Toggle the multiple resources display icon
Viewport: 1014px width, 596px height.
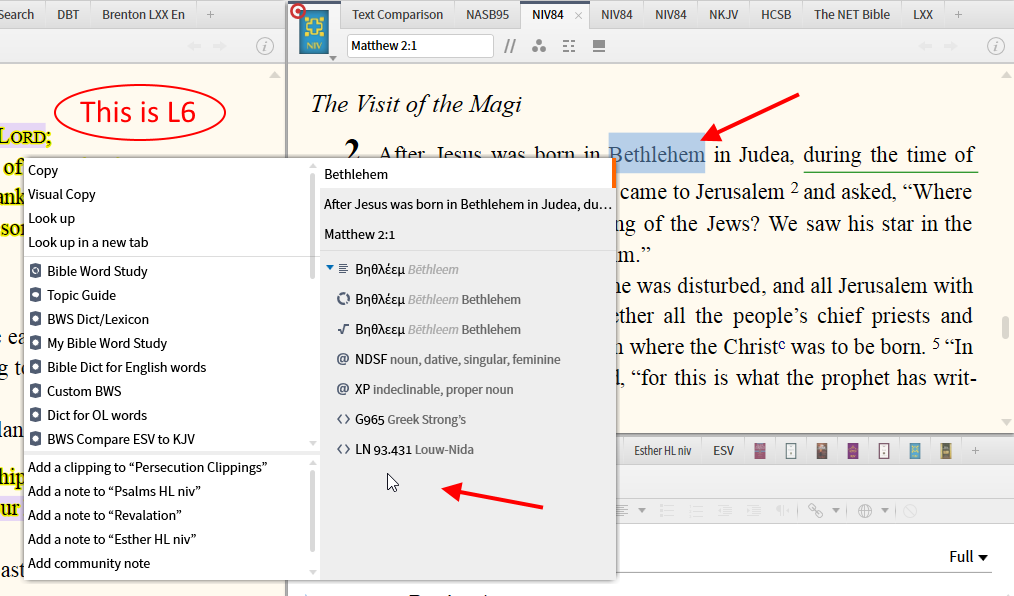(568, 46)
